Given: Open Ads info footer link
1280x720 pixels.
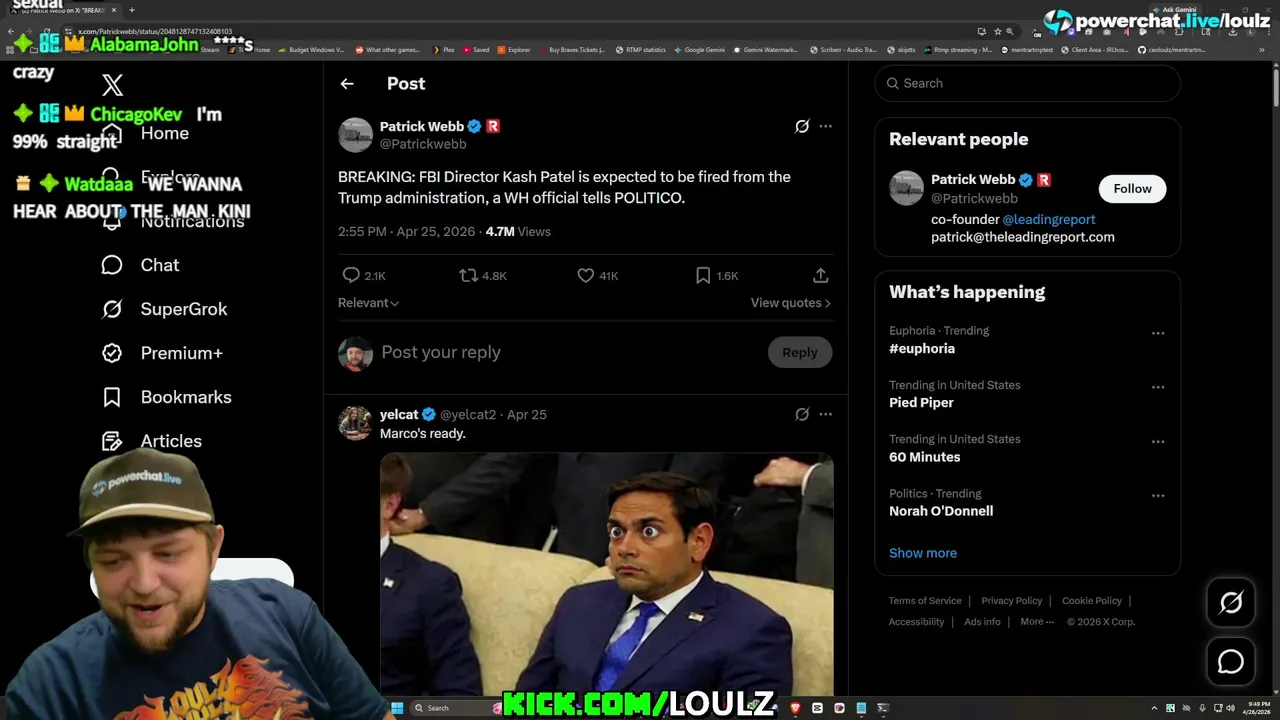Looking at the screenshot, I should point(982,622).
